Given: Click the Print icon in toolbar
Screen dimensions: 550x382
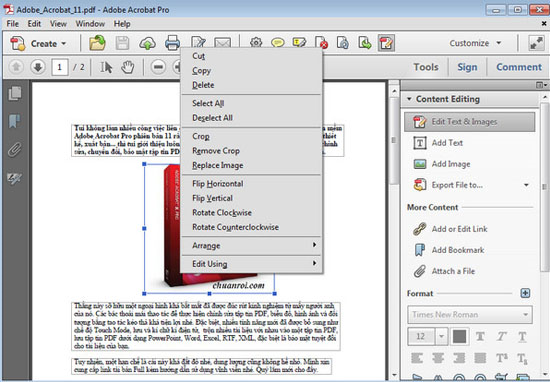Looking at the screenshot, I should (x=172, y=43).
